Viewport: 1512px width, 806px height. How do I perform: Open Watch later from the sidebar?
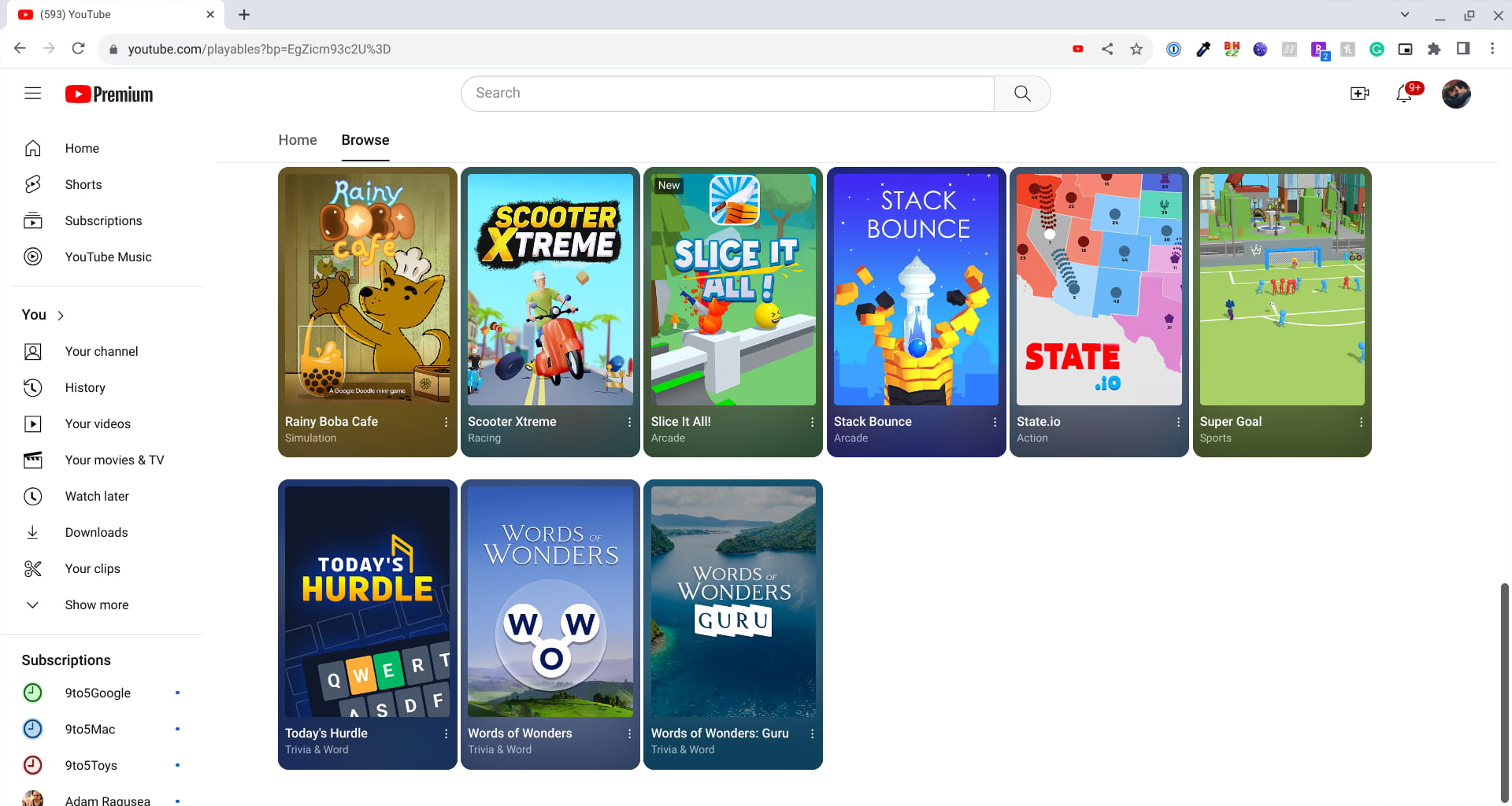coord(97,496)
